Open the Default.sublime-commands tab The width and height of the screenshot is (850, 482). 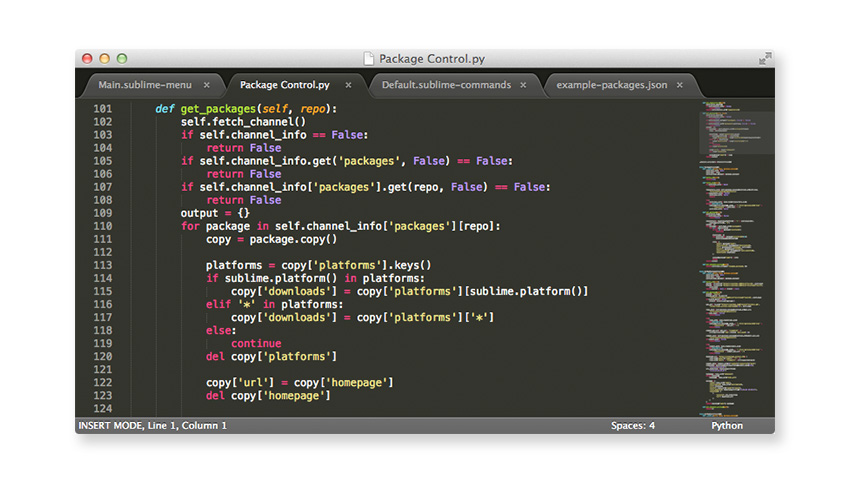tap(446, 85)
